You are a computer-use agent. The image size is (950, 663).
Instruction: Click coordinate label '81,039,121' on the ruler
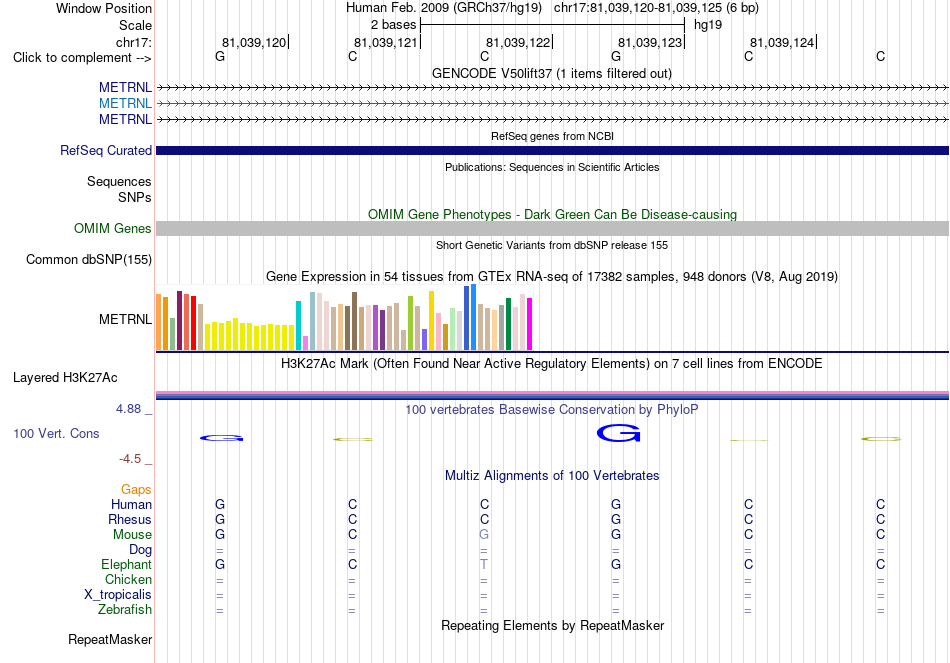(x=386, y=42)
